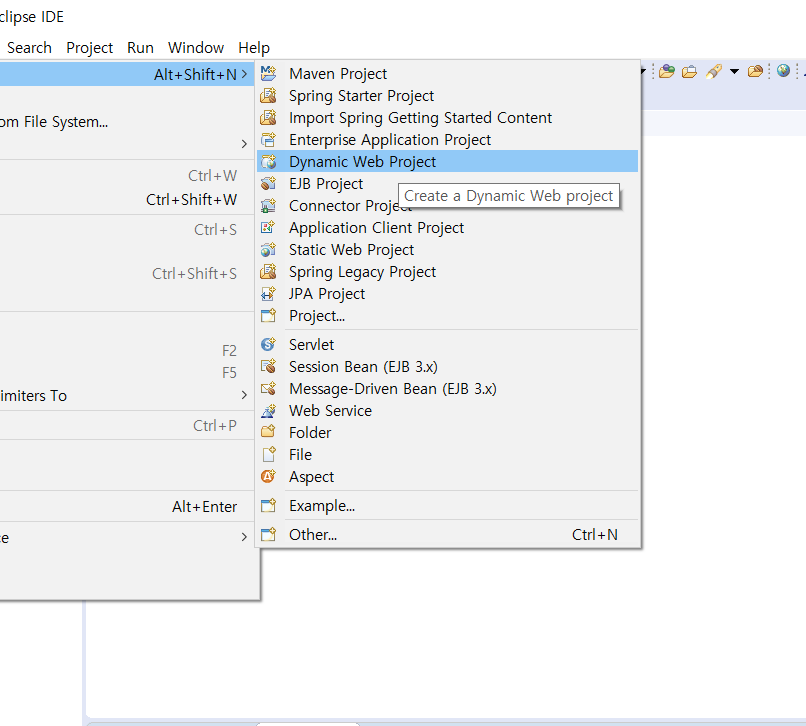Select Dynamic Web Project
806x726 pixels.
tap(447, 161)
